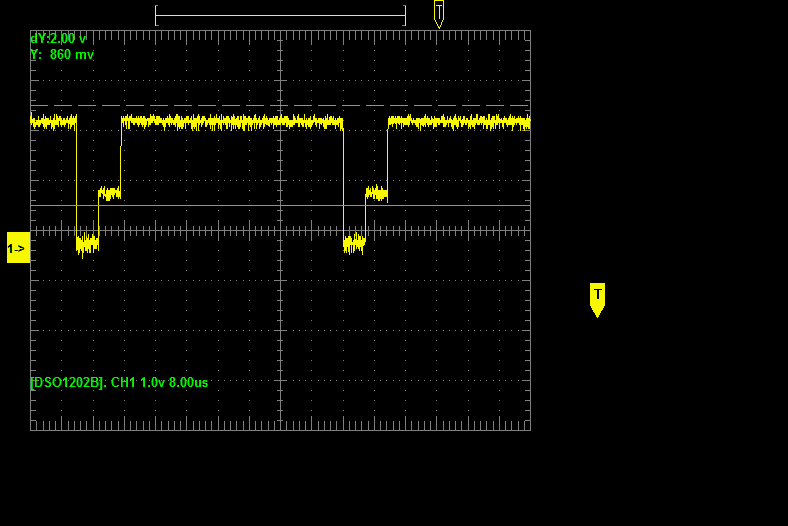Select the trigger level marker on the right
788x526 pixels.
point(597,300)
